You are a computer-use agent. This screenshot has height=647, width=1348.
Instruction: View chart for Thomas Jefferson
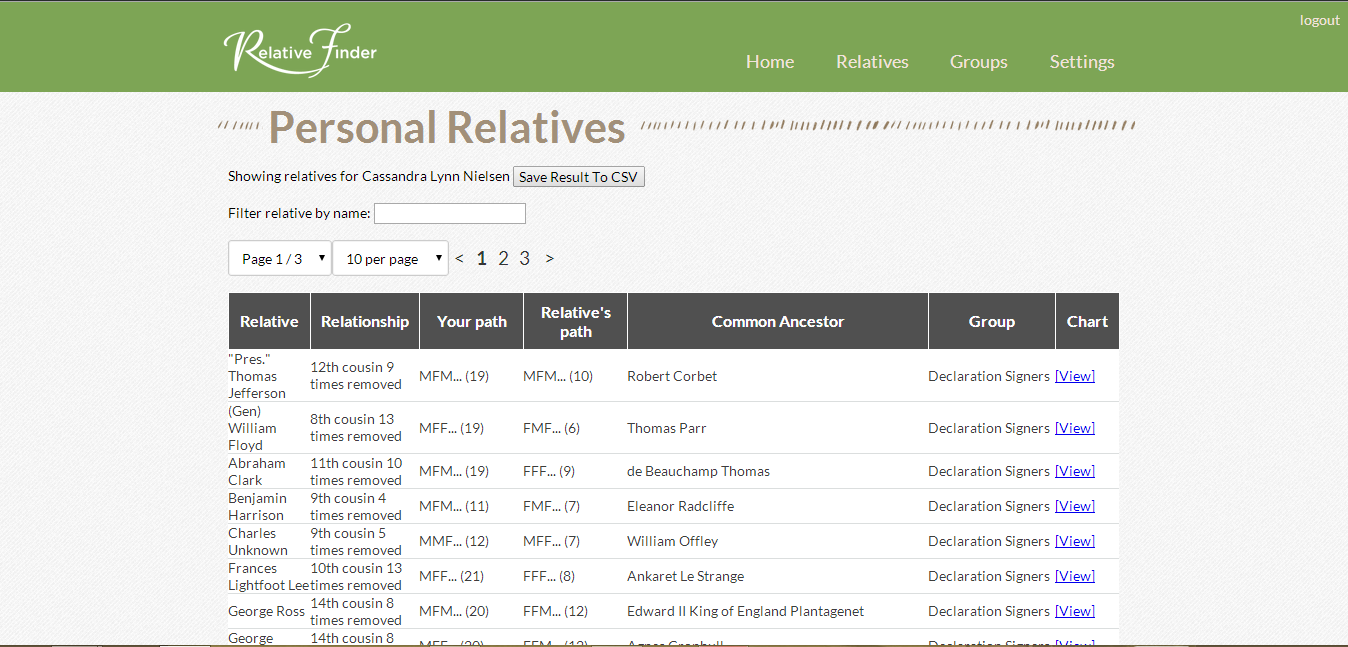(1074, 375)
